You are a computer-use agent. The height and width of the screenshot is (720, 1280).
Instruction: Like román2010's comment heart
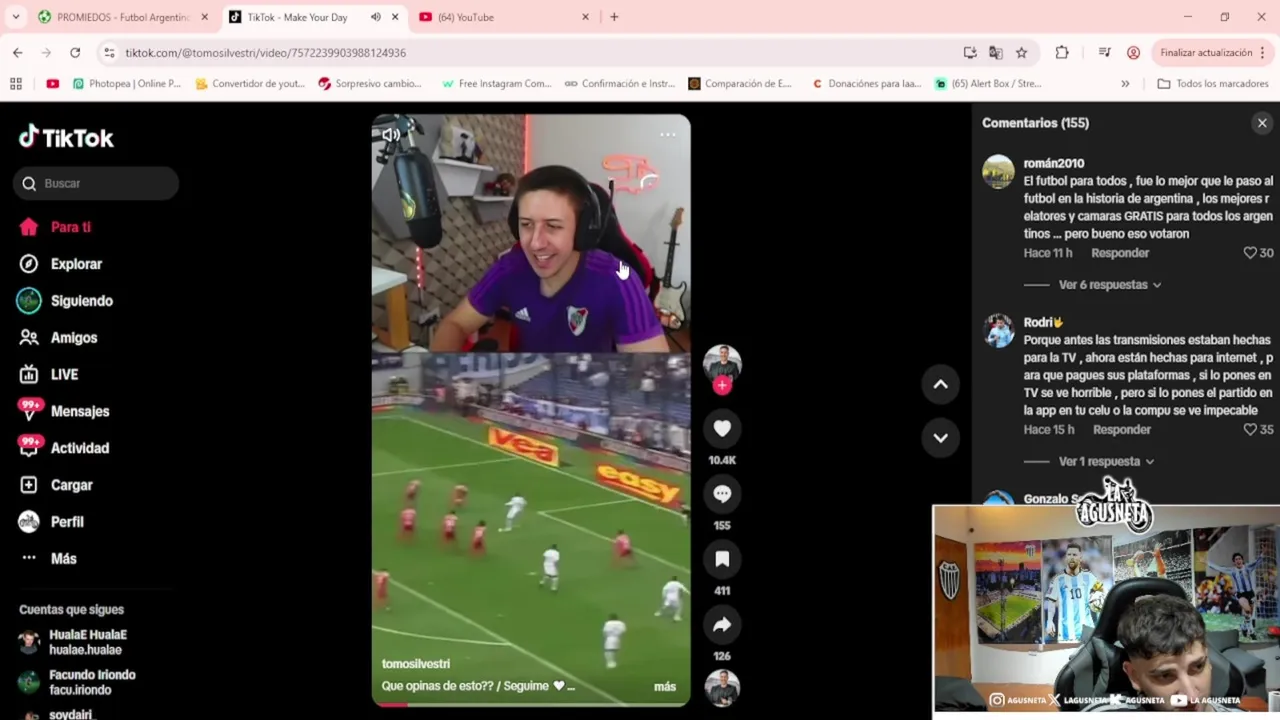(1250, 253)
